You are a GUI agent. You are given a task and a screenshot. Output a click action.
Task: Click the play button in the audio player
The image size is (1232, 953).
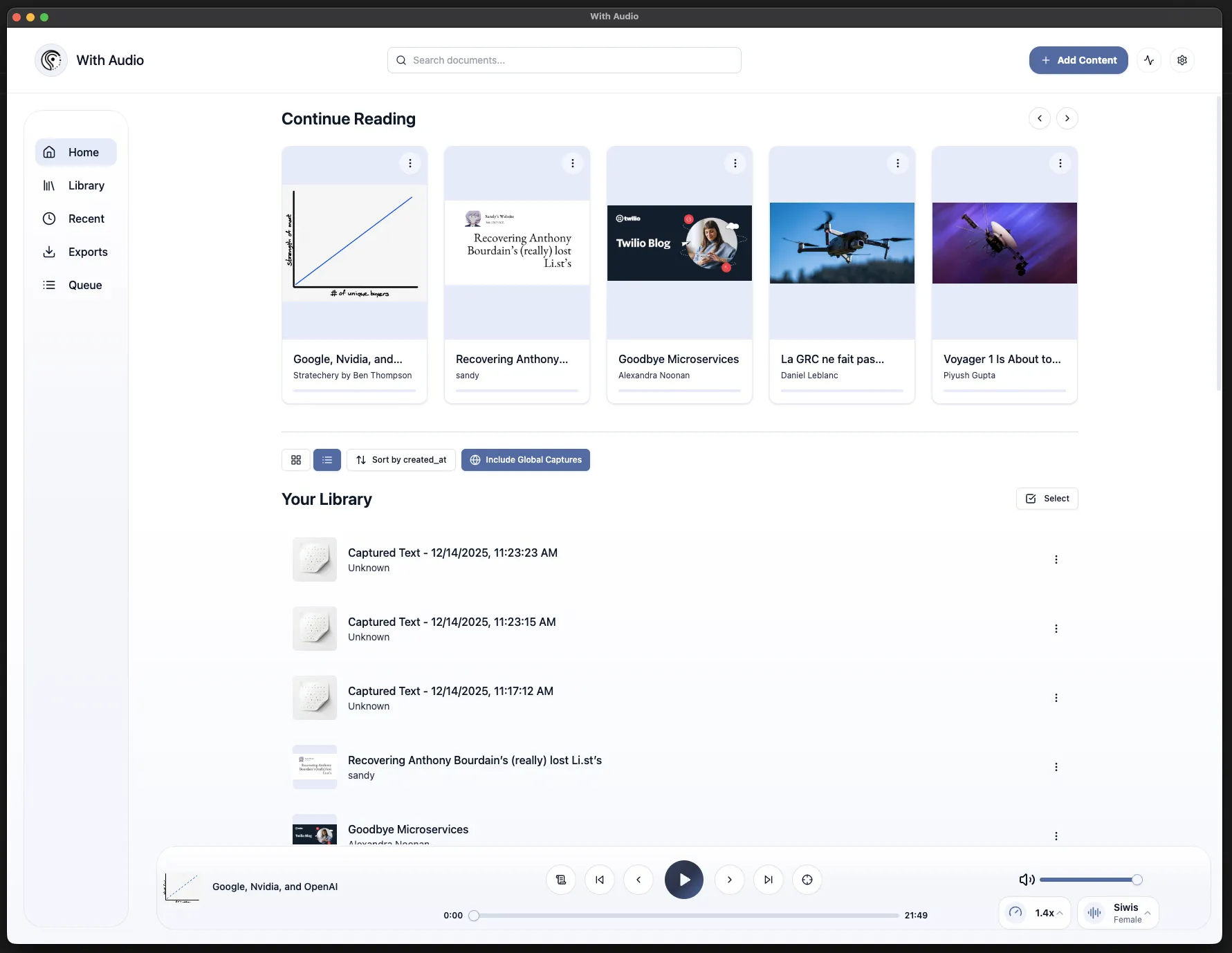(683, 880)
